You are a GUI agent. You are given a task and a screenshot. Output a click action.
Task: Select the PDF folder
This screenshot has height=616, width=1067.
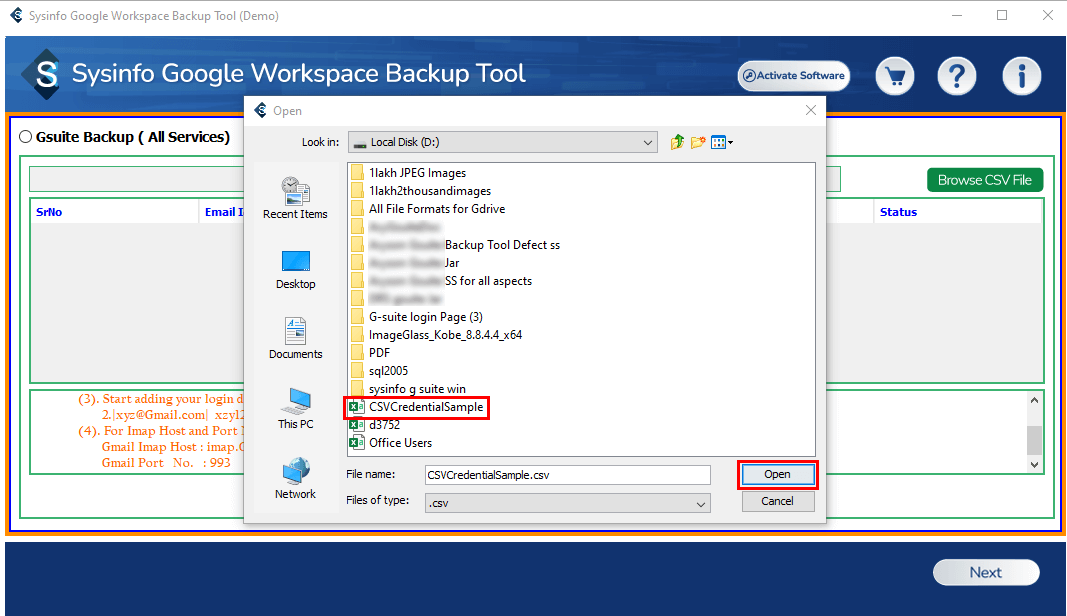coord(370,353)
